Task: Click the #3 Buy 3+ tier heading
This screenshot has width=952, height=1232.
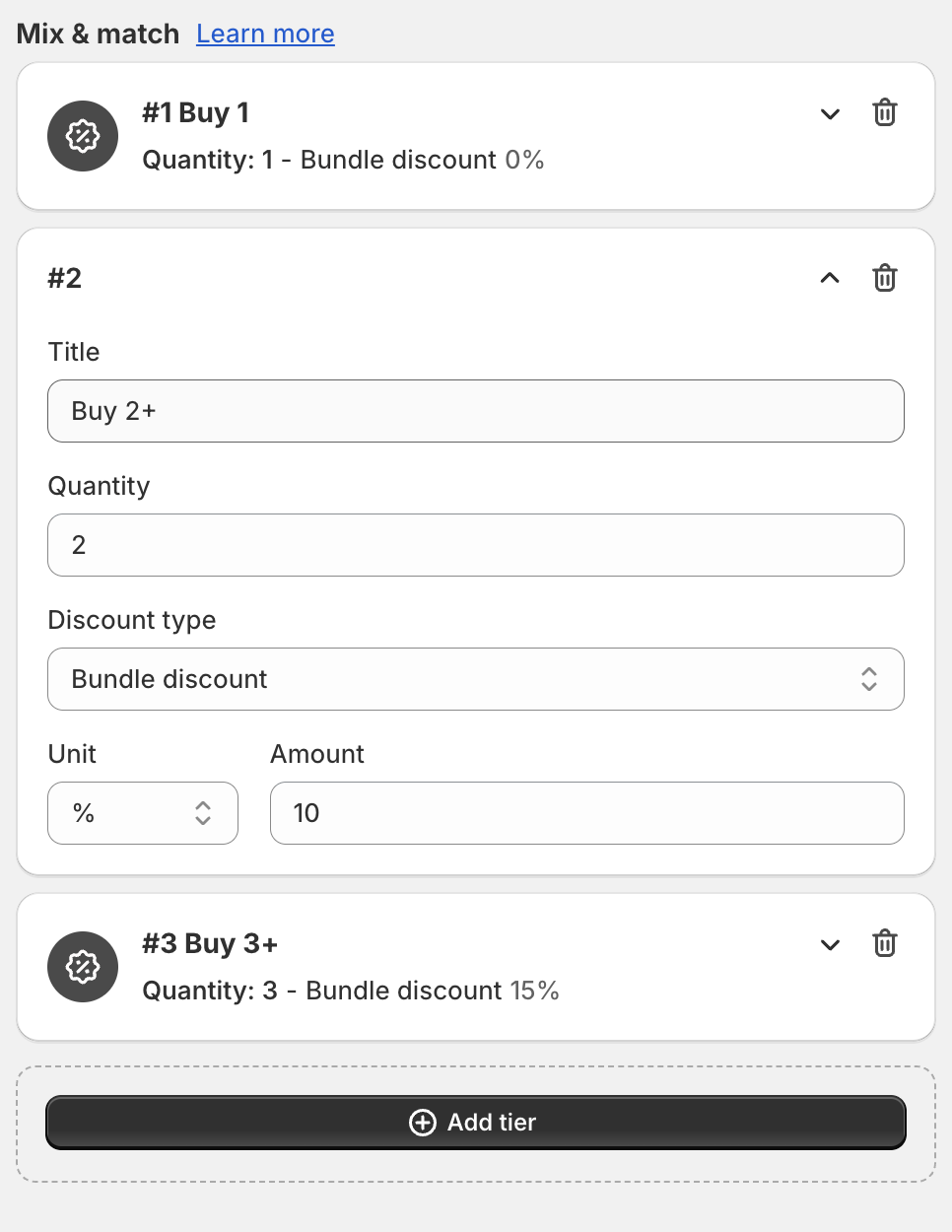Action: tap(210, 943)
